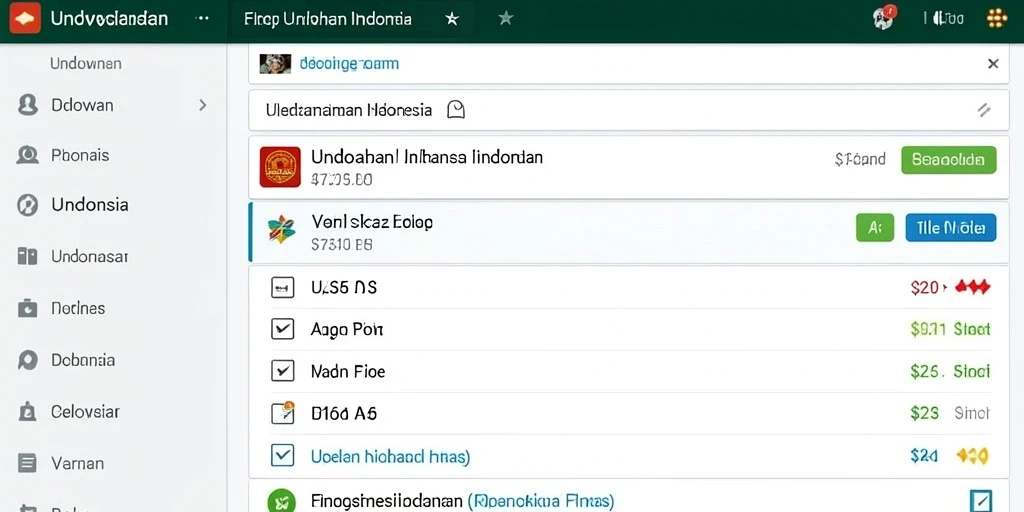Click the compass icon beside Undonsia

coord(27,205)
